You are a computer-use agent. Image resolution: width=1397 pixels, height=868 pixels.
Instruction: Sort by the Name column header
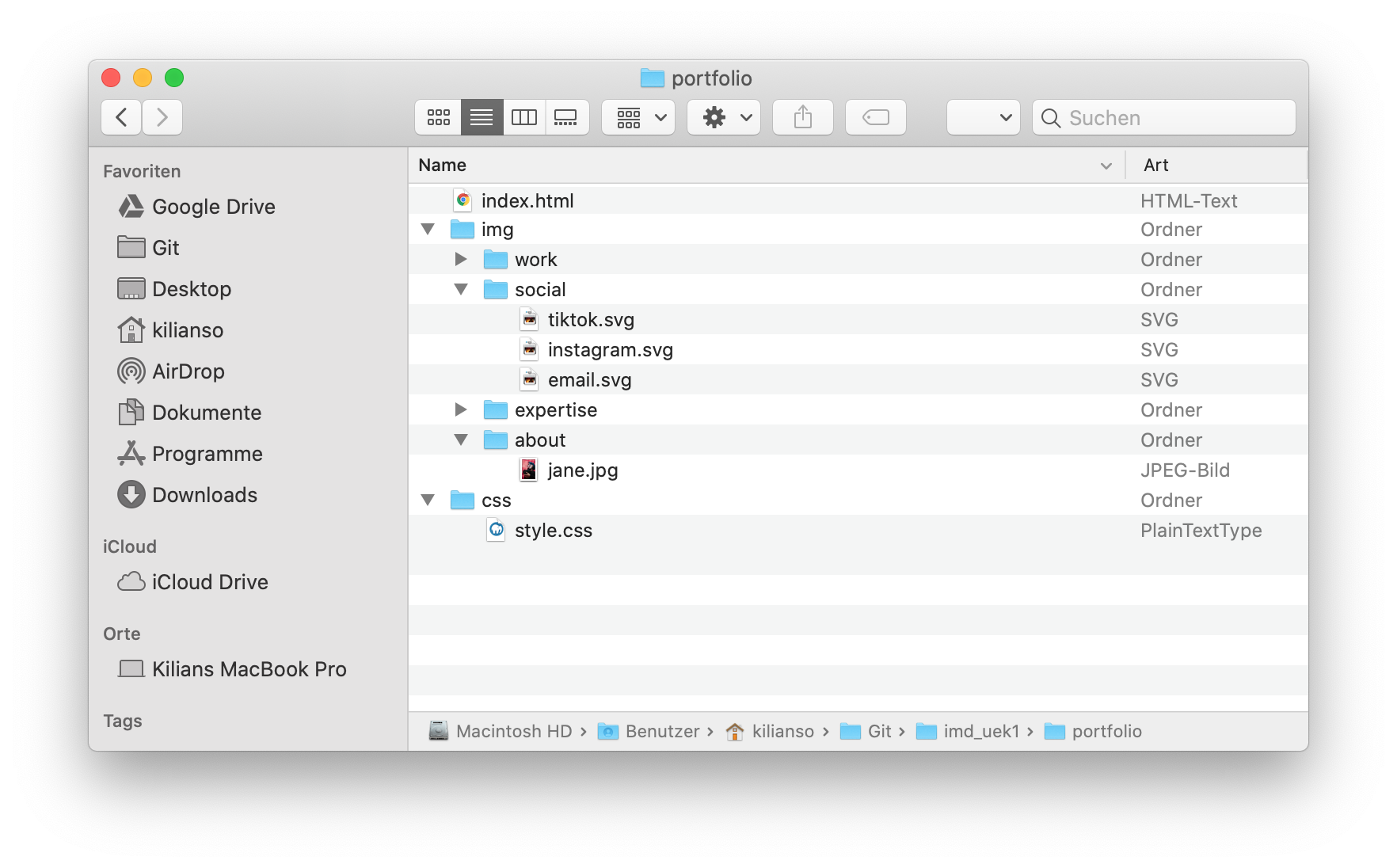click(443, 166)
